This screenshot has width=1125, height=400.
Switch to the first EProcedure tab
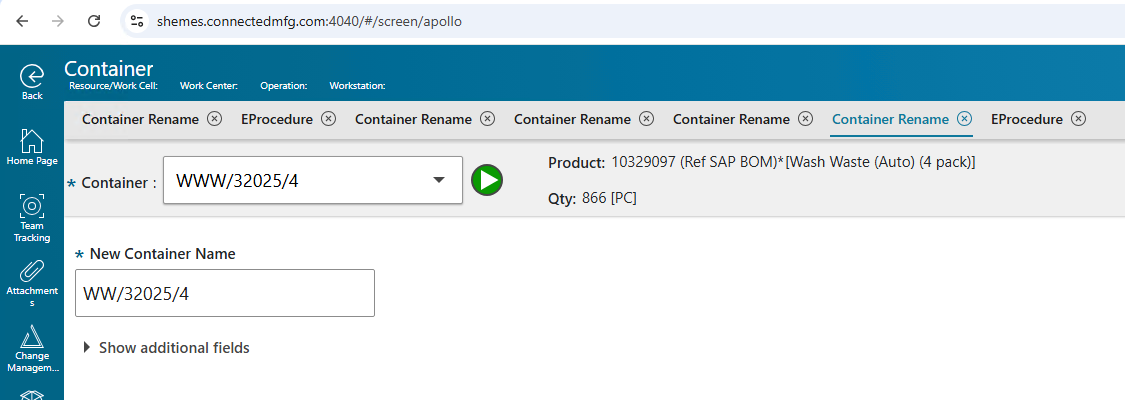276,119
